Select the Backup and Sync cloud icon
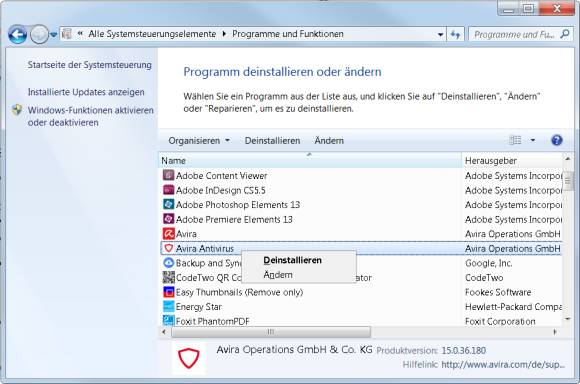Viewport: 580px width, 384px height. click(x=168, y=263)
